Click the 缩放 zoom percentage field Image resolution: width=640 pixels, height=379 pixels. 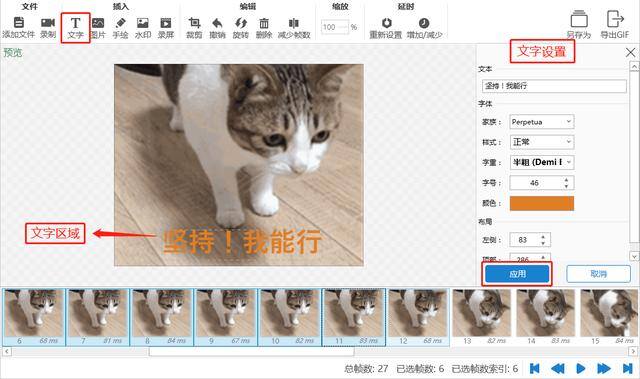(x=335, y=27)
